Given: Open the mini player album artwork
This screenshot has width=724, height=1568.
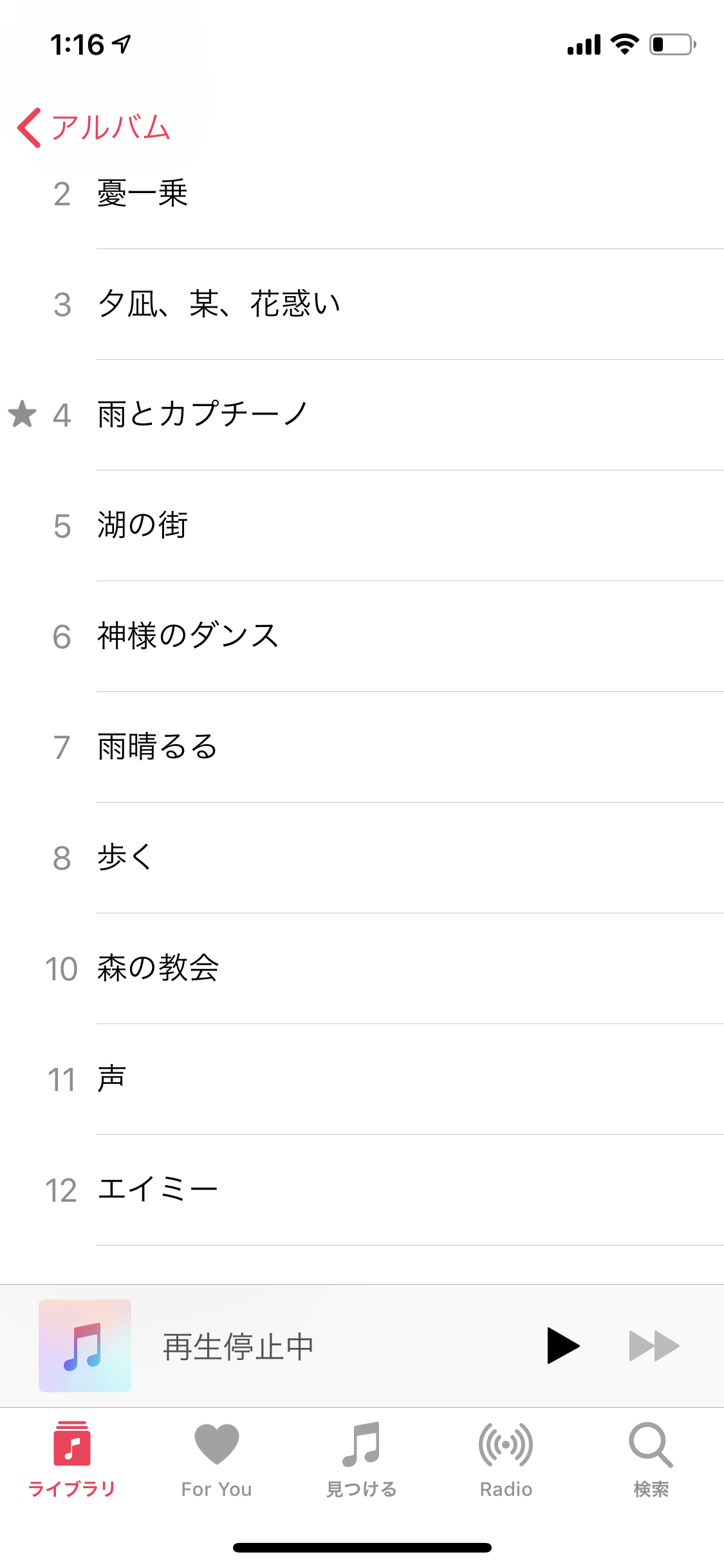Looking at the screenshot, I should pos(85,1346).
